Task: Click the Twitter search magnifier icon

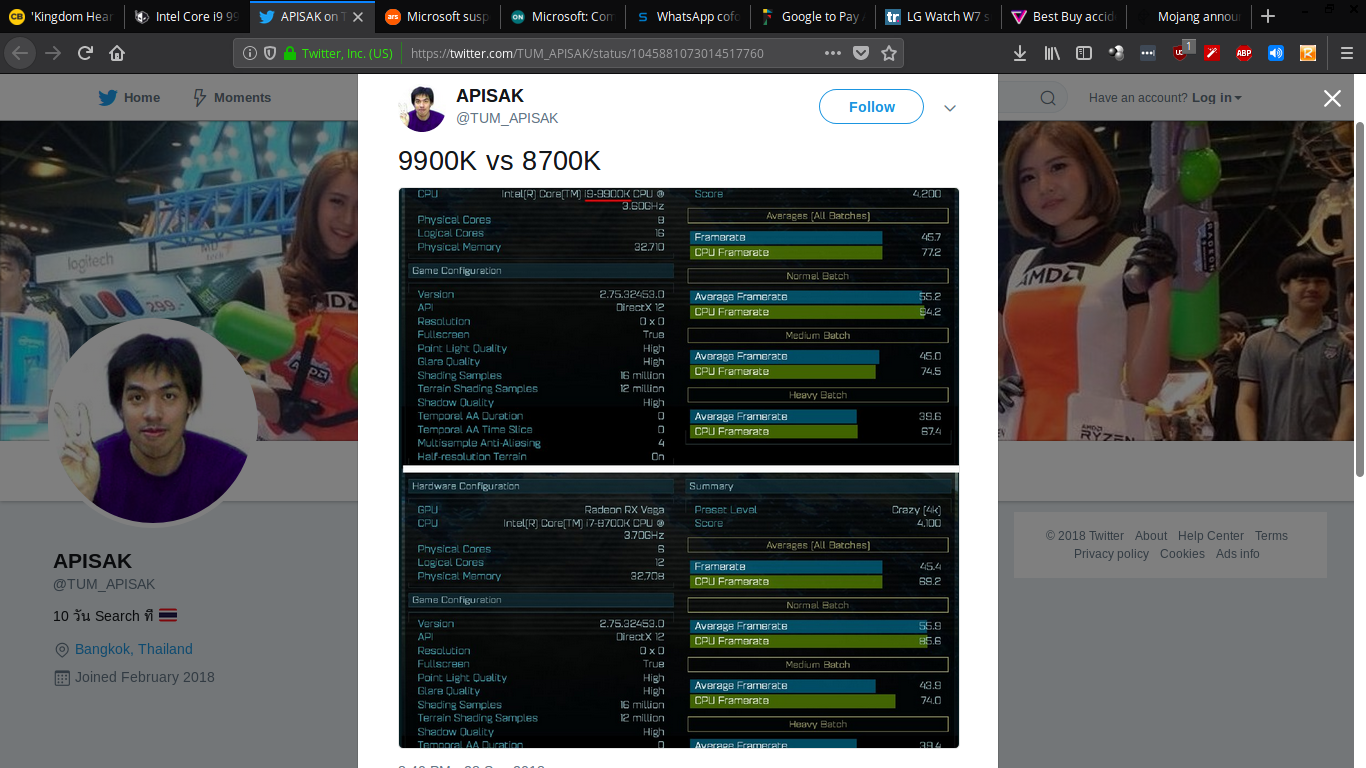Action: pos(1048,98)
